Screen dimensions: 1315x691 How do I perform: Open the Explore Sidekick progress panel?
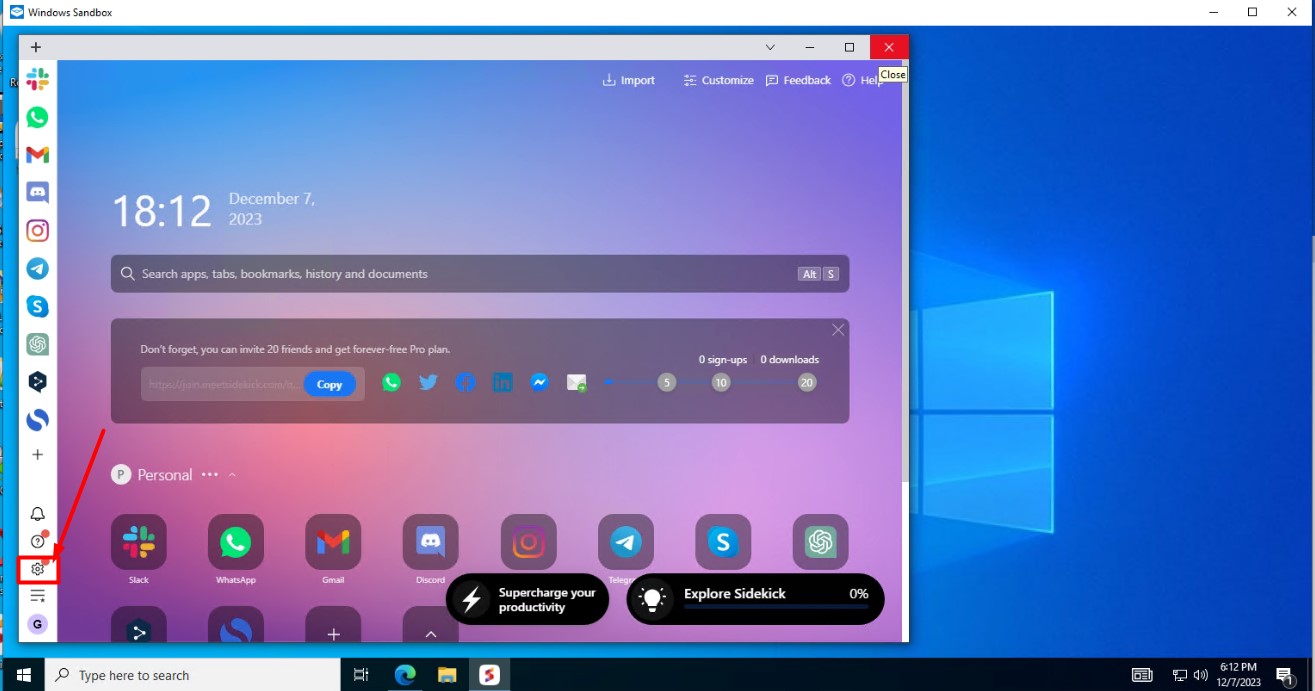click(x=755, y=599)
